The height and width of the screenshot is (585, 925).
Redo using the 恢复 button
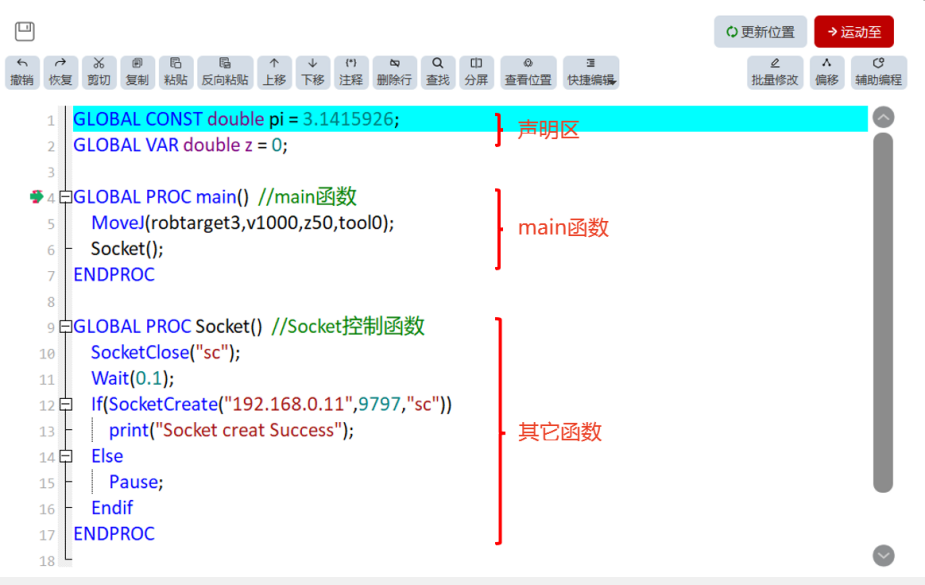61,73
